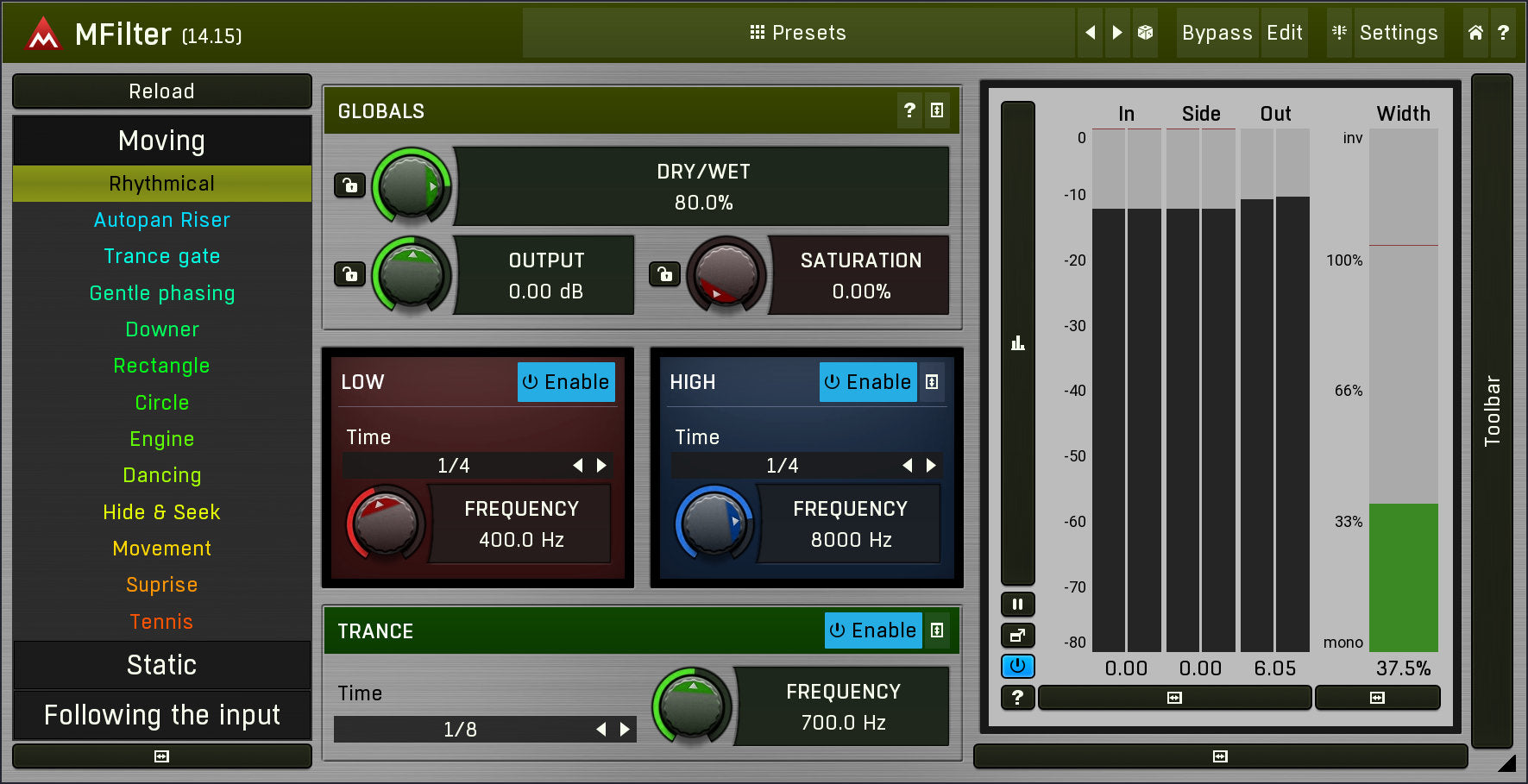Step TRANCE Time to previous value
Screen dimensions: 1528x784
click(601, 730)
